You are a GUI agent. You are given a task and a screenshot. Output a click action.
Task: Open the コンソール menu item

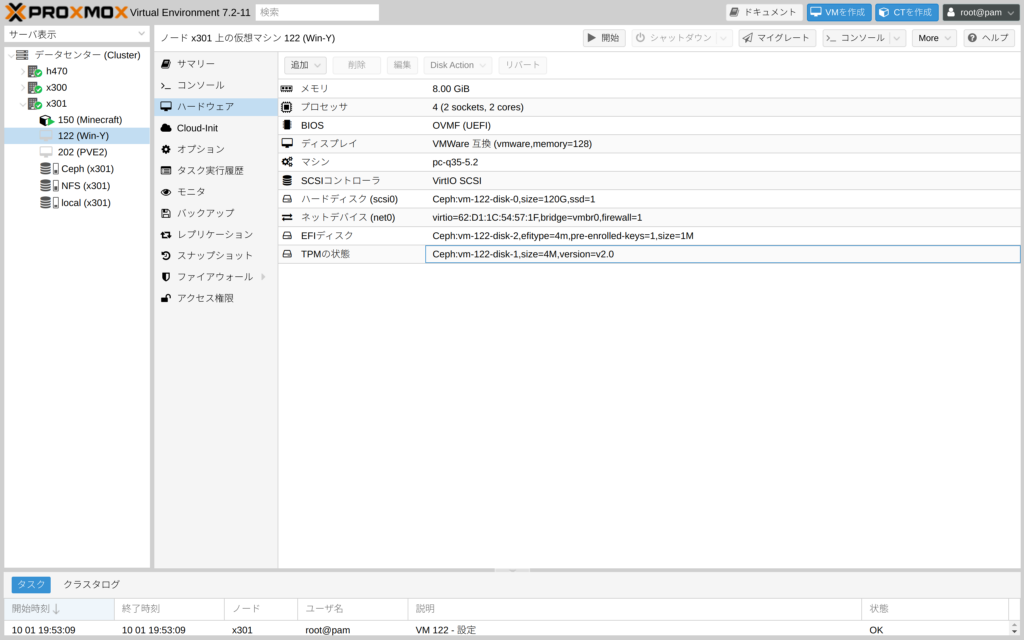(200, 86)
